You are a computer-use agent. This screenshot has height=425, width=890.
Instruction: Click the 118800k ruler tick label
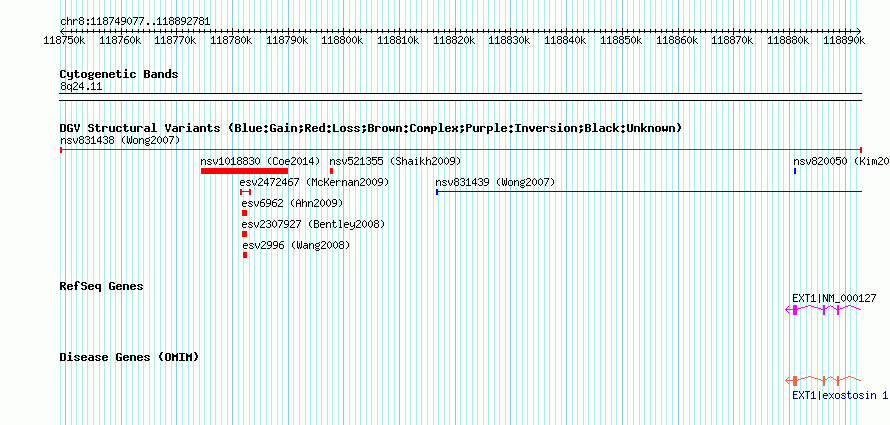343,40
